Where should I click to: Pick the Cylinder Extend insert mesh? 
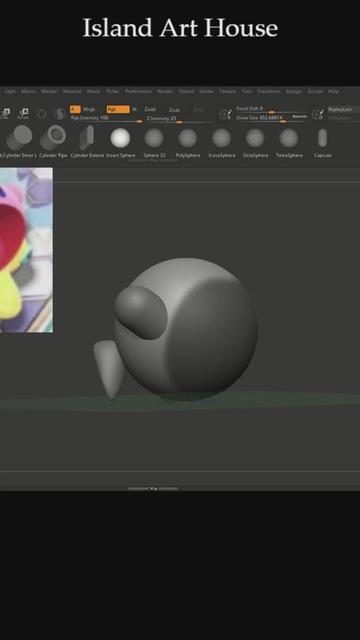87,142
